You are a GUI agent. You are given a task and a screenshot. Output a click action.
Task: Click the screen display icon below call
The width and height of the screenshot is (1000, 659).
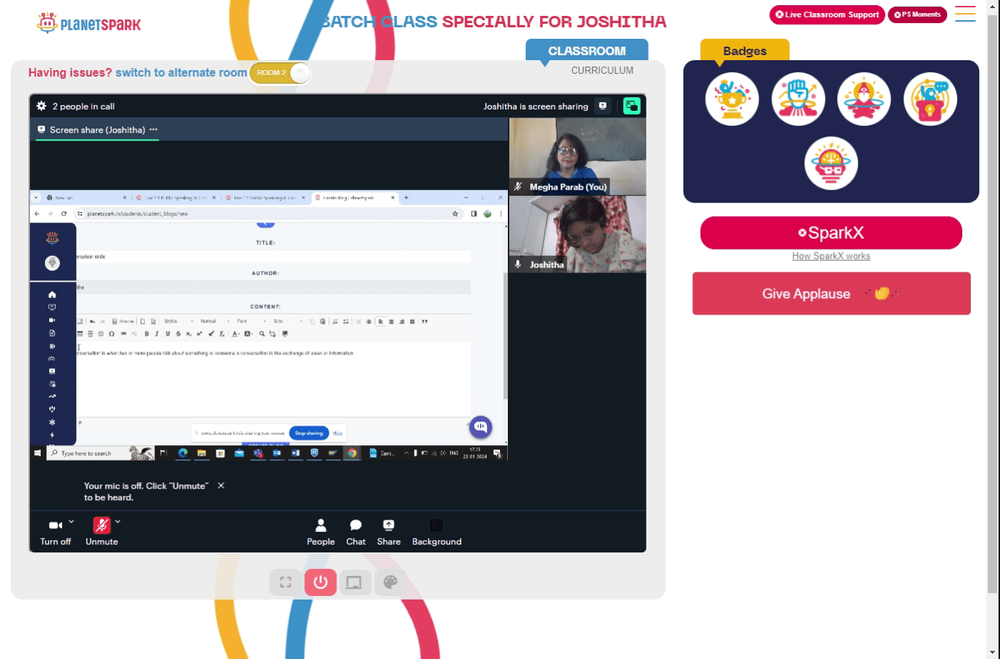click(354, 582)
